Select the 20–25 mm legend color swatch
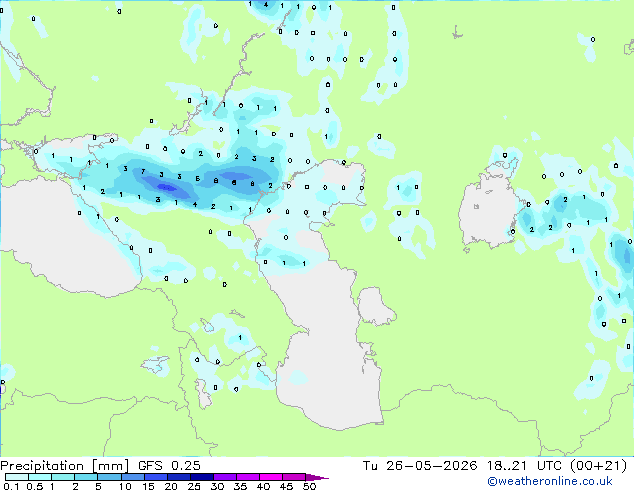Screen dimensions: 634x490 [x=179, y=477]
